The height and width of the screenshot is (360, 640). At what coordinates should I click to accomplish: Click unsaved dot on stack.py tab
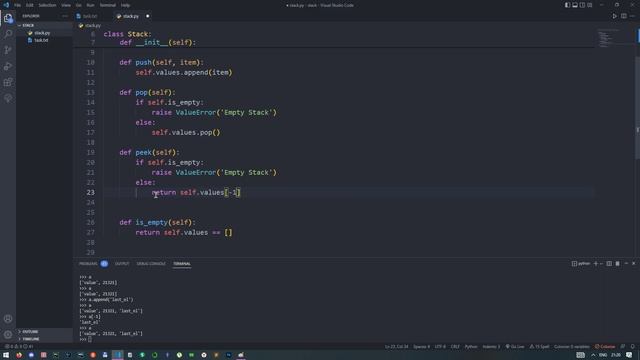tap(148, 16)
